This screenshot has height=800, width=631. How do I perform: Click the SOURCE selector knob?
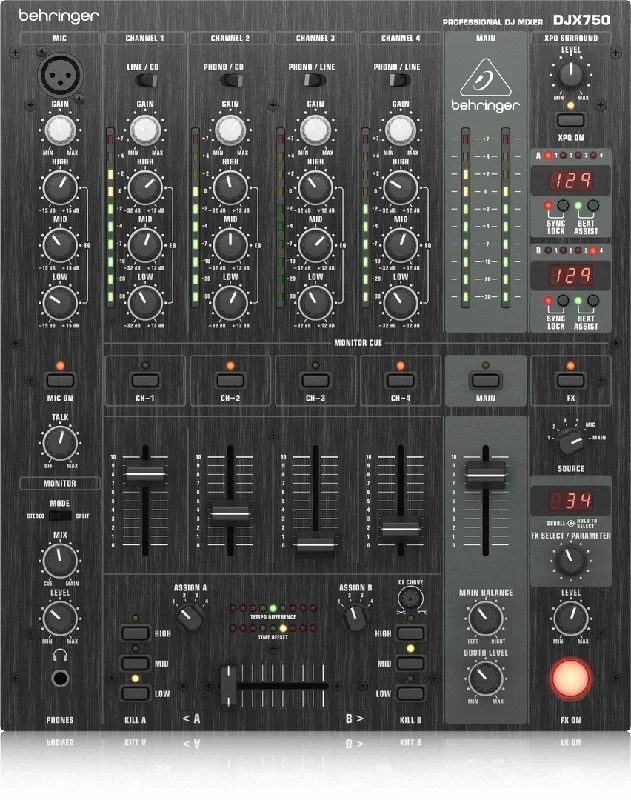(570, 442)
